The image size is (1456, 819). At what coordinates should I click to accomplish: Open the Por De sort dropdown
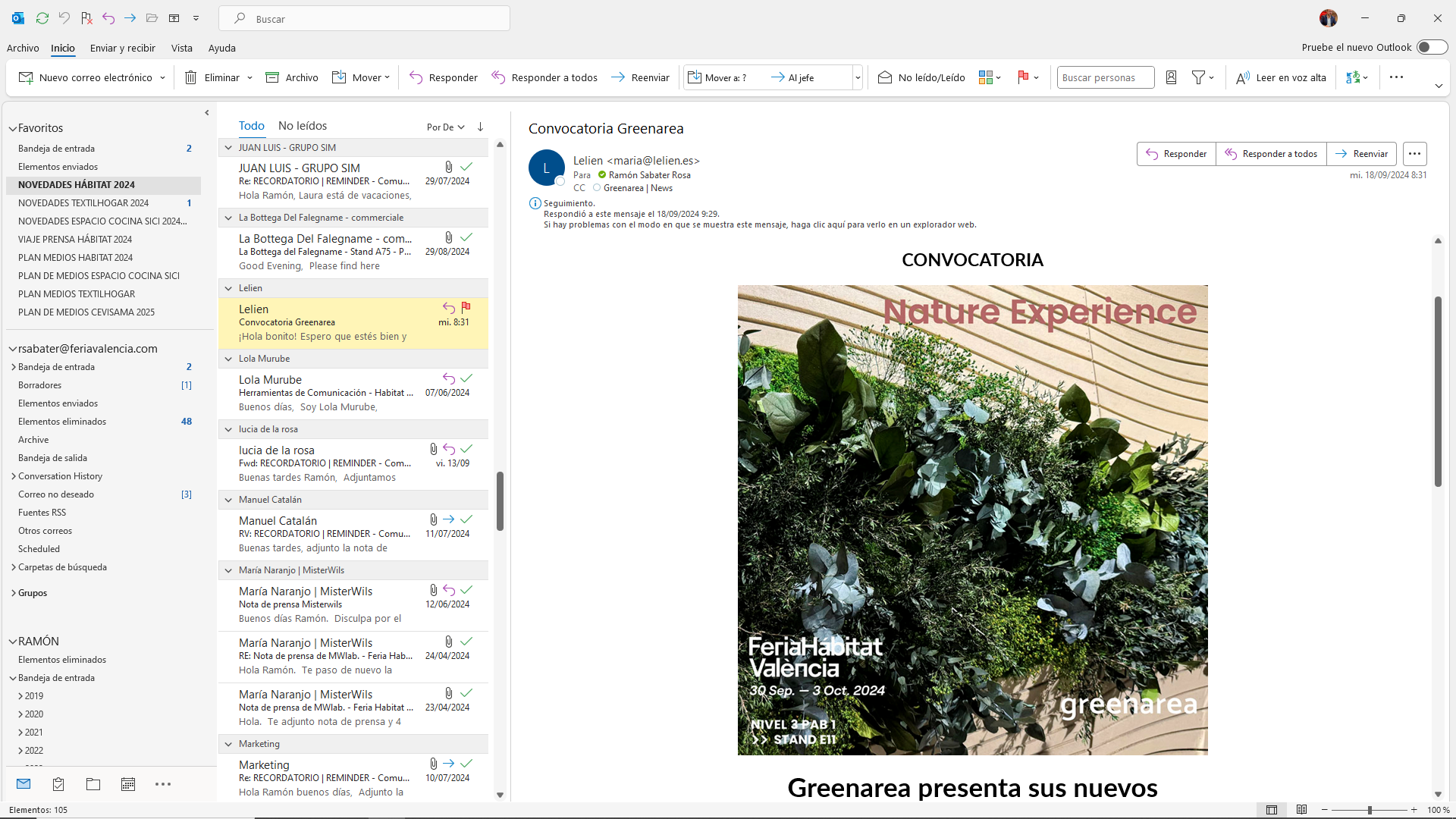point(445,127)
